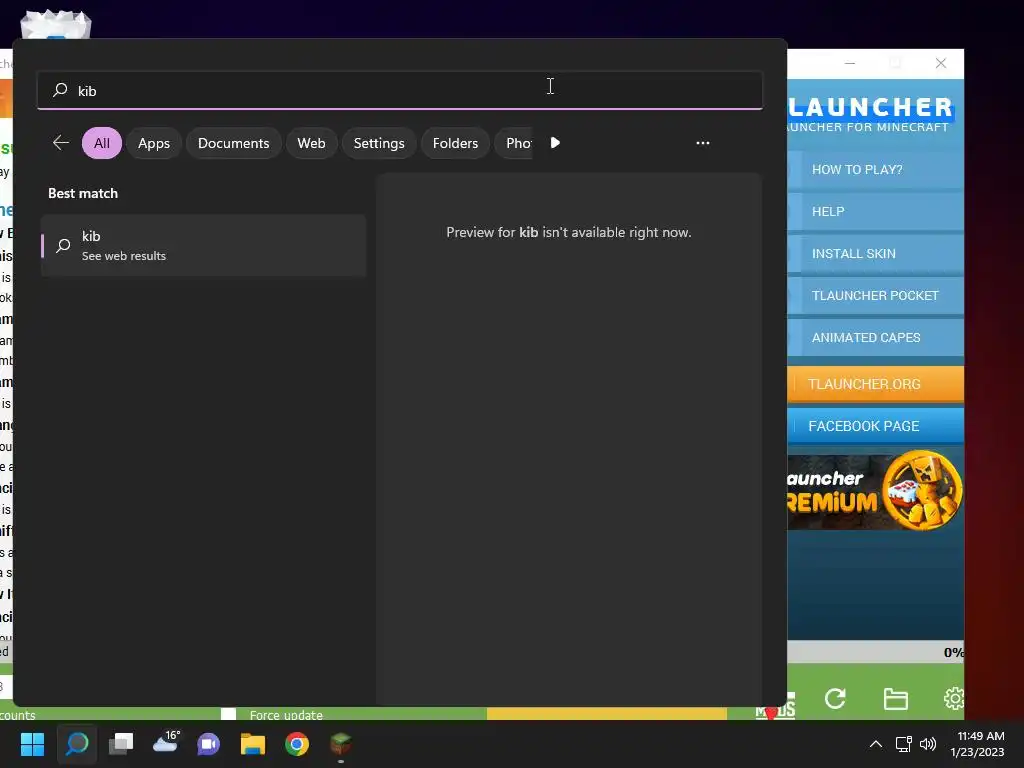
Task: Open the Windows Start menu
Action: click(x=32, y=744)
